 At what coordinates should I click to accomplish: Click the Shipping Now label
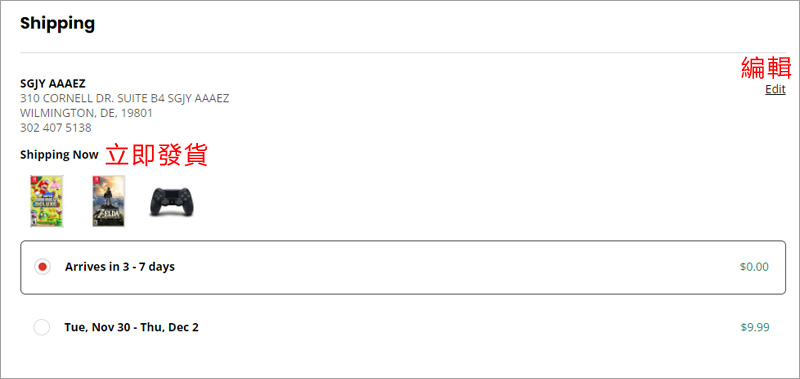click(59, 155)
